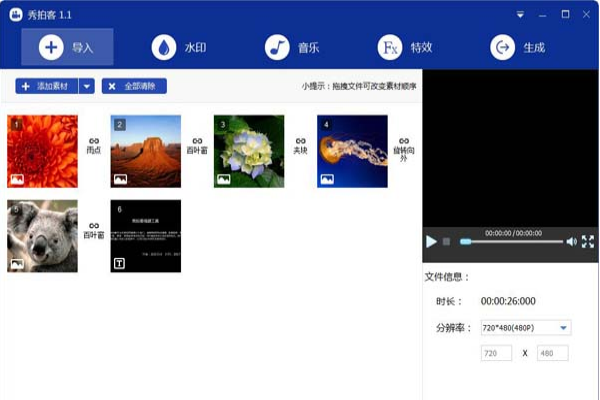The height and width of the screenshot is (400, 600).
Task: Select the koala thumbnail number 5
Action: tap(42, 236)
